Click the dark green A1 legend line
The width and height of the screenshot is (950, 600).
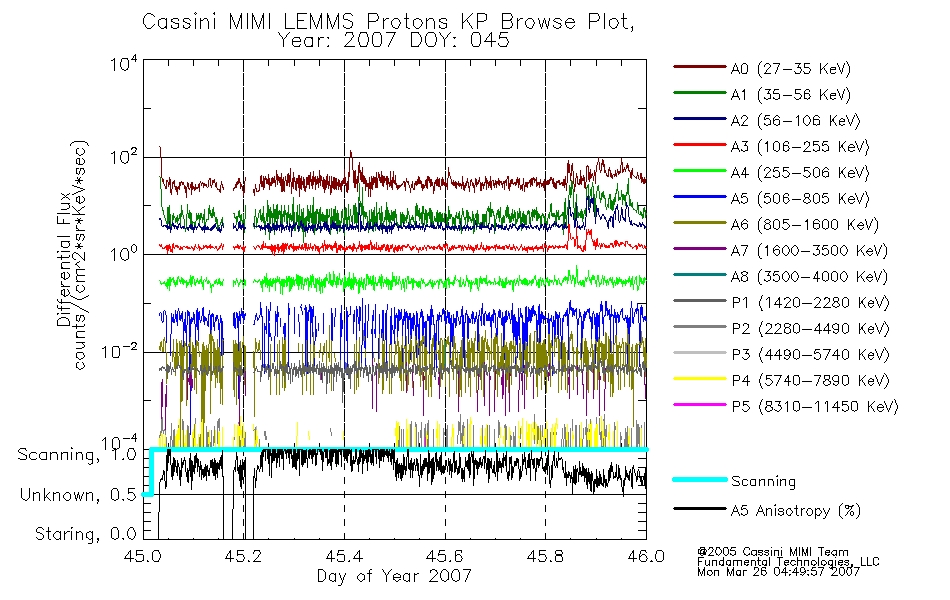699,93
